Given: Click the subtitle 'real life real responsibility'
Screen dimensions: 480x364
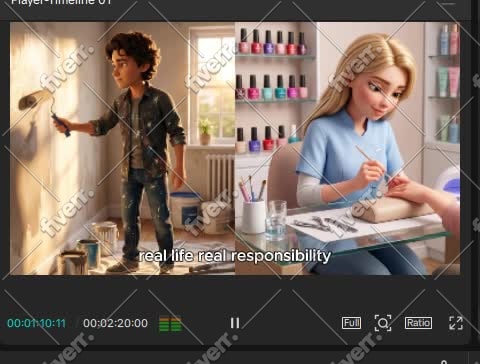Looking at the screenshot, I should click(235, 256).
